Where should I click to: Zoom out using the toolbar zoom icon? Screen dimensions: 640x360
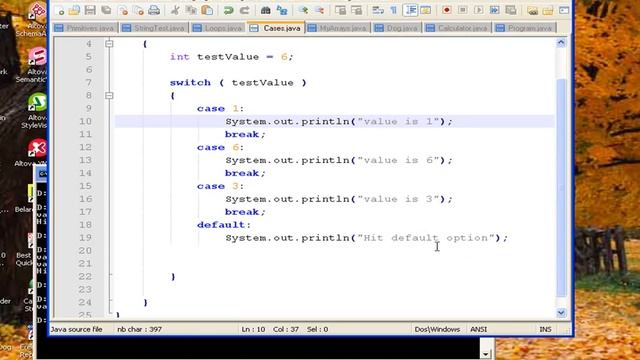pos(319,10)
